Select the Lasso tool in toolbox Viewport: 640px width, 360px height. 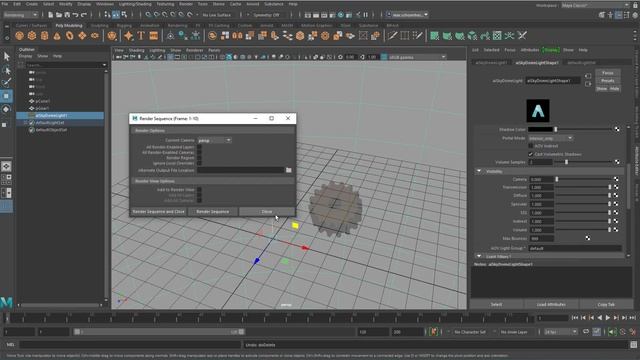click(7, 70)
